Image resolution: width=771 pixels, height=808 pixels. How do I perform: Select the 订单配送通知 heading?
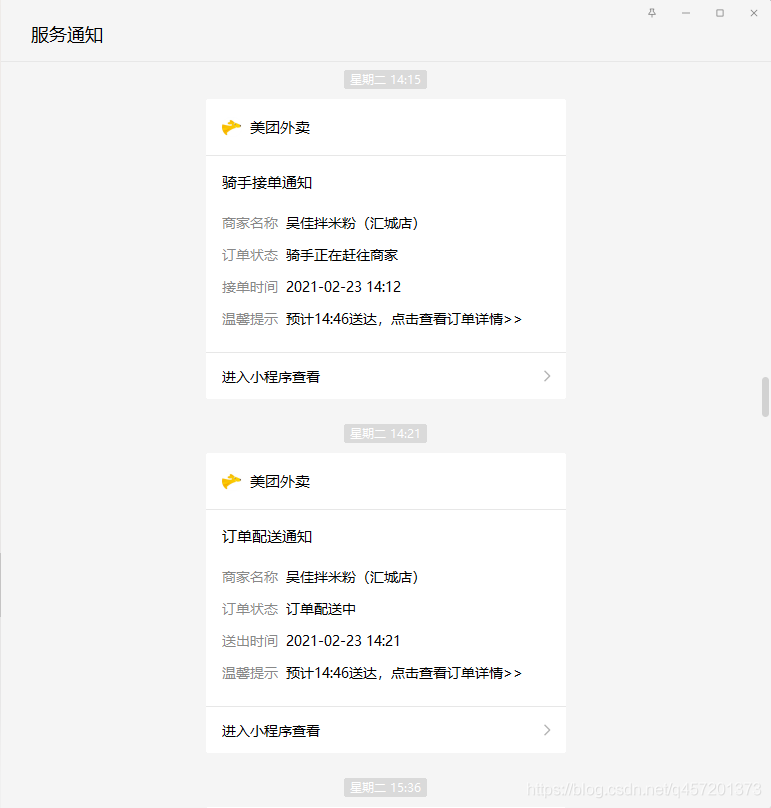[x=267, y=537]
